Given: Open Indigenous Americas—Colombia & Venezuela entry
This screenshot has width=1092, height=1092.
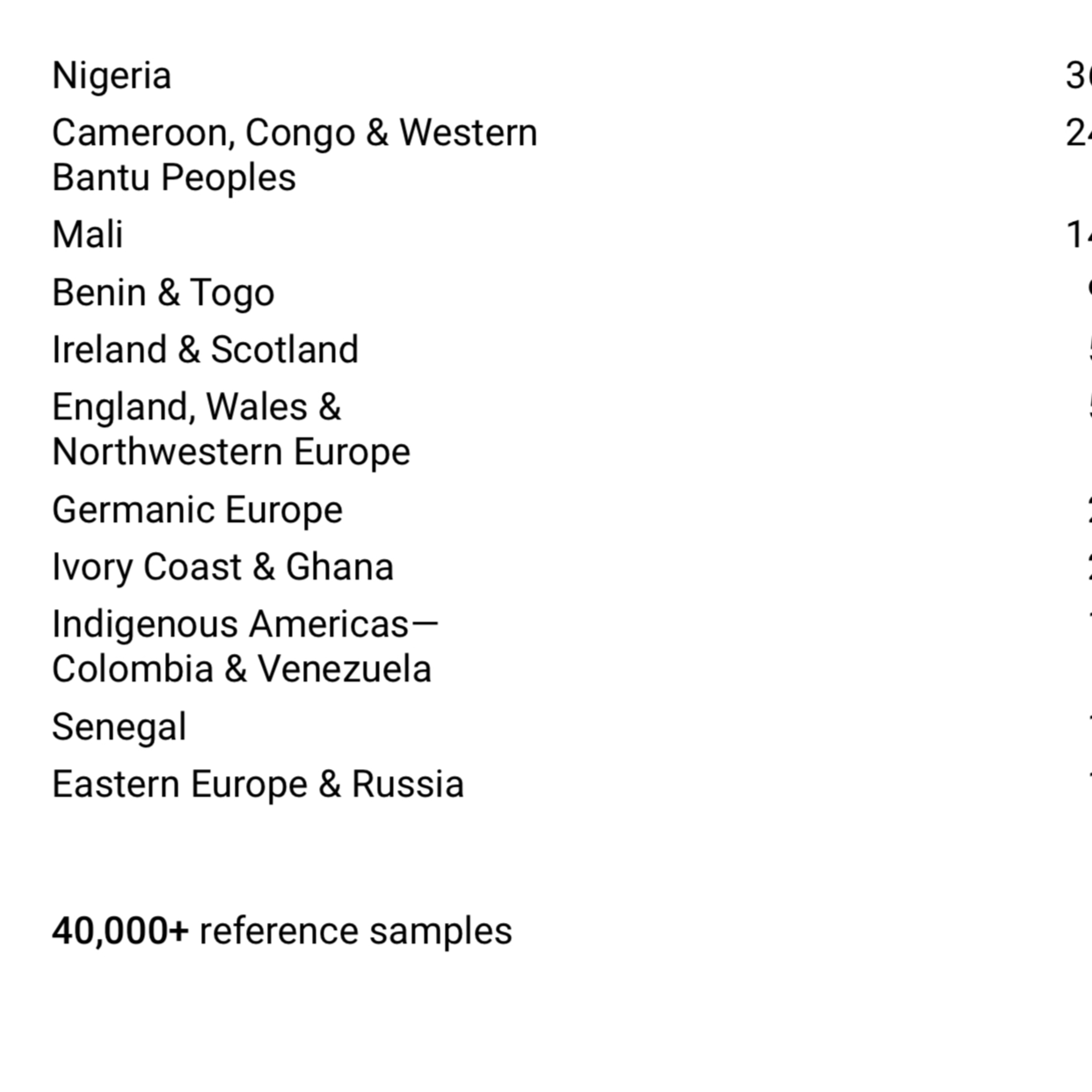Looking at the screenshot, I should click(245, 646).
